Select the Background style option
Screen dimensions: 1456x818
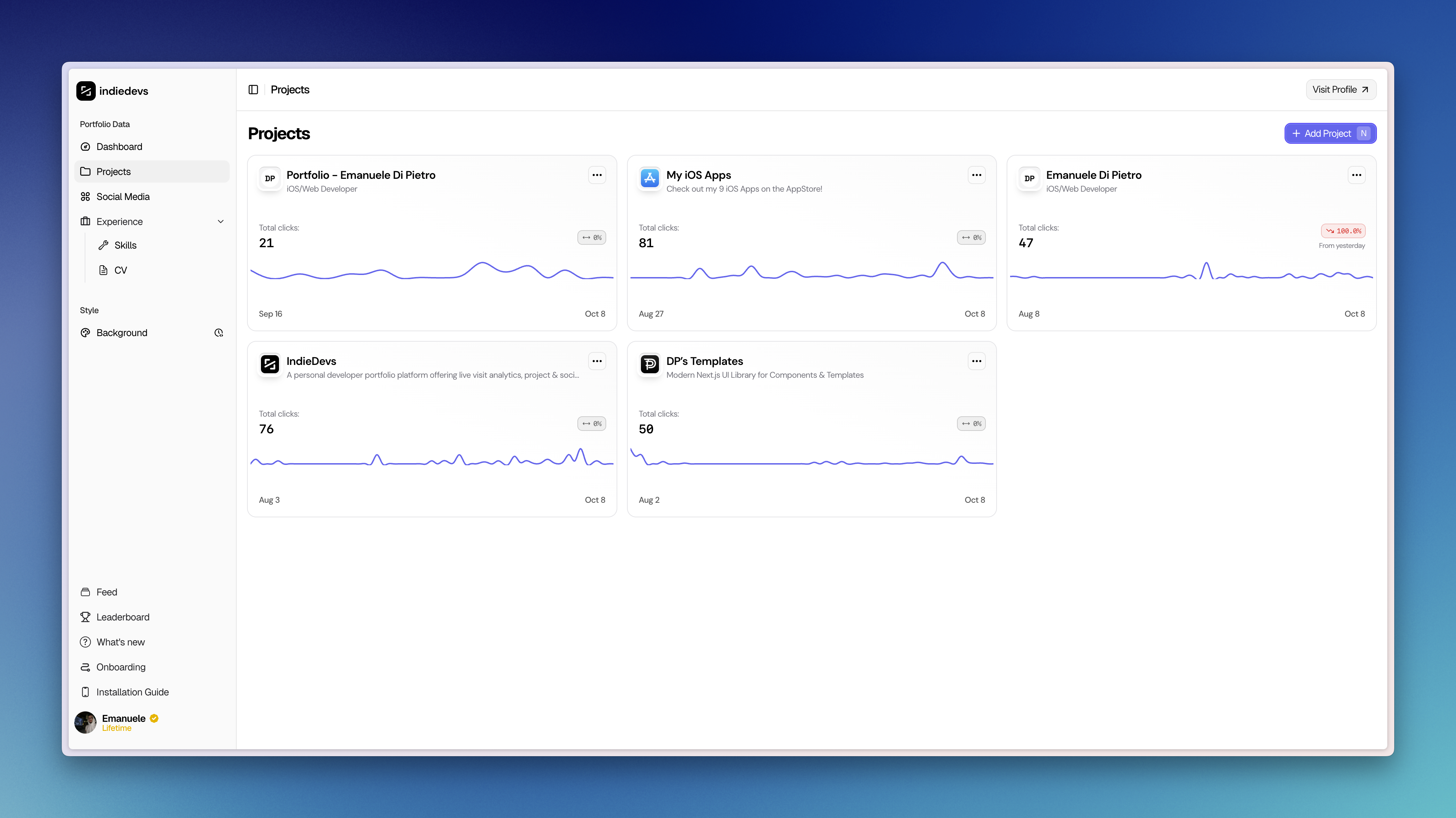[x=121, y=333]
